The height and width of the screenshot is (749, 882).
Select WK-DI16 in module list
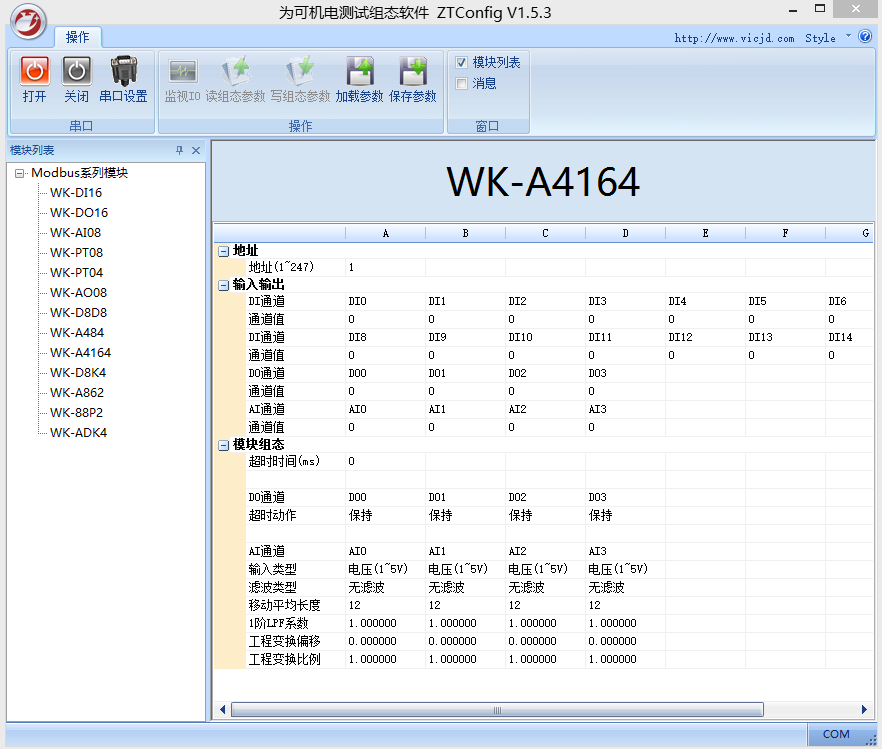pos(76,193)
